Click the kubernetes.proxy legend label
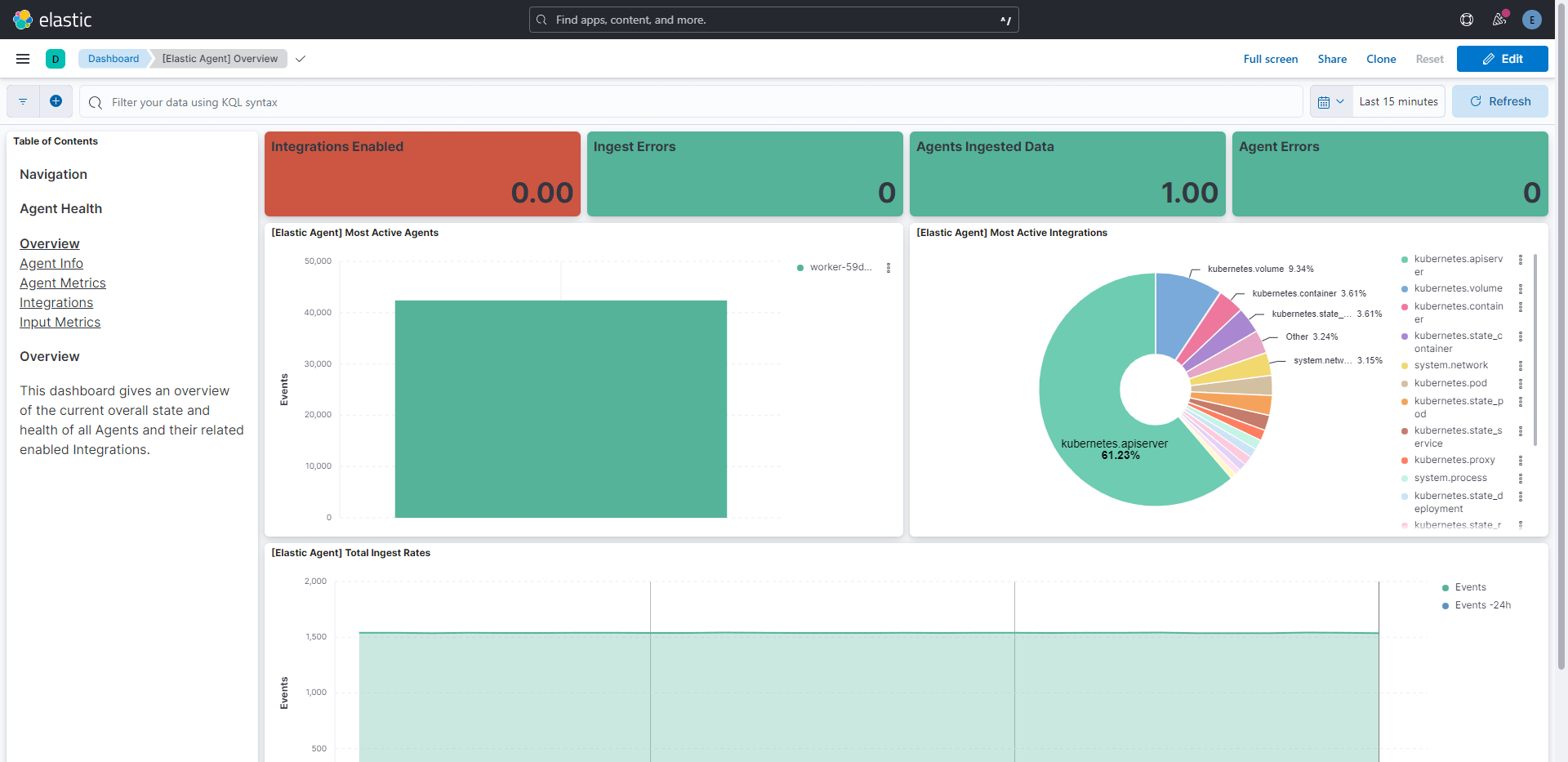 coord(1454,461)
